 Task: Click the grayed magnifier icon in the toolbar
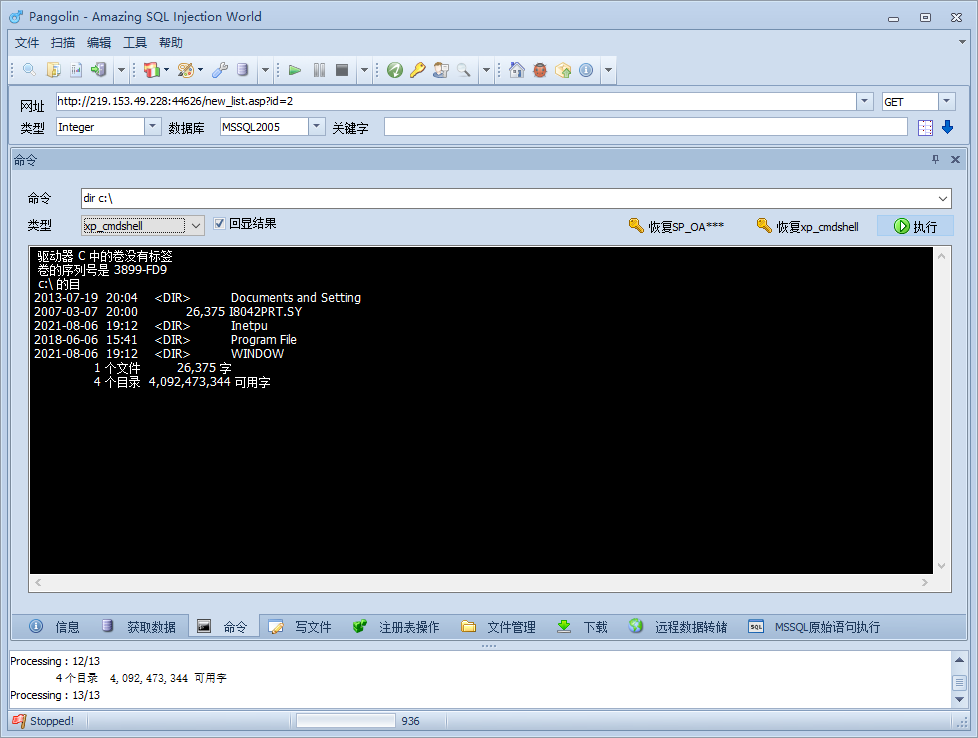click(463, 70)
